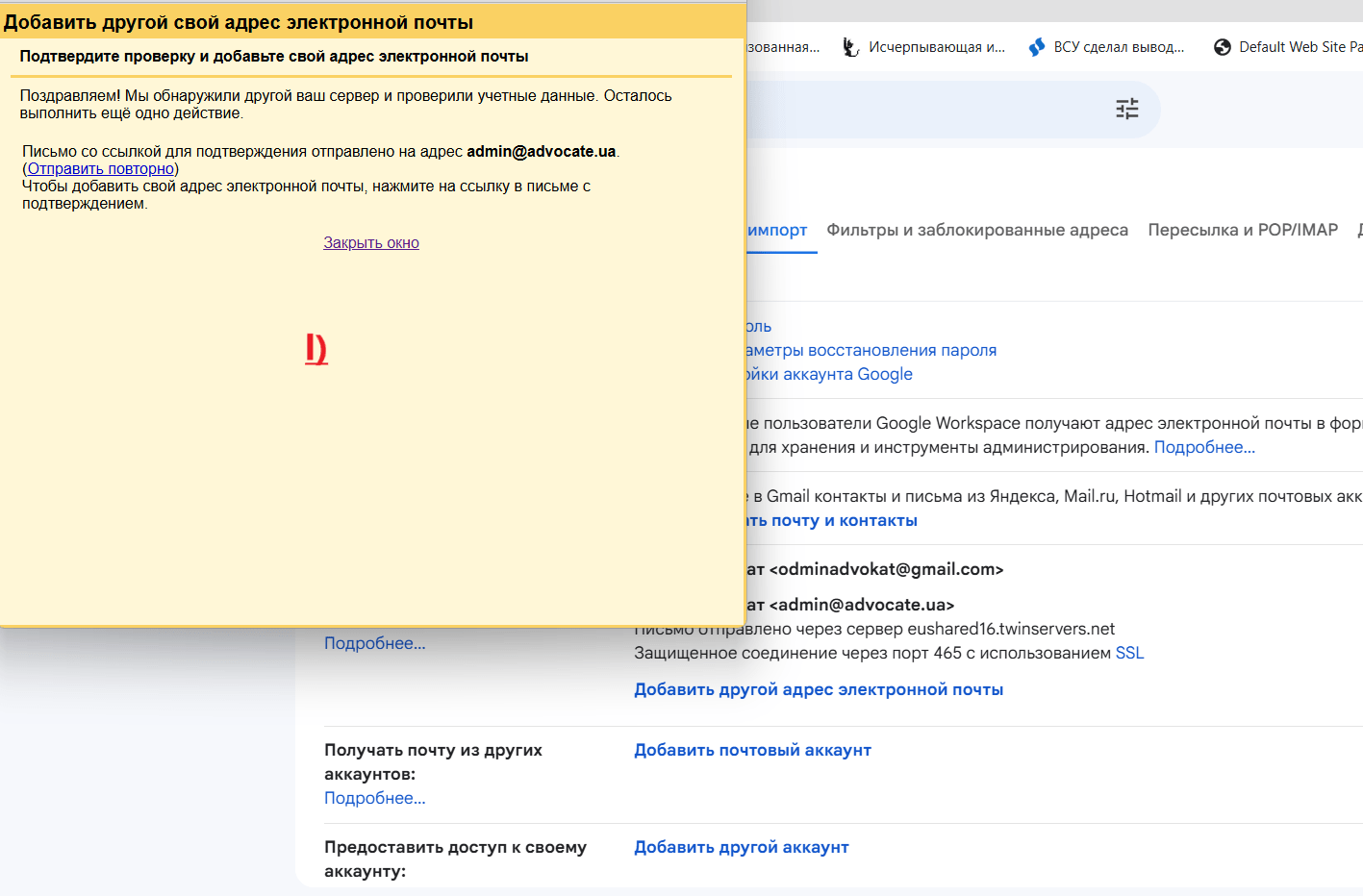Click Добавить другой адрес электронной почты link
1363x896 pixels.
pyautogui.click(x=819, y=689)
